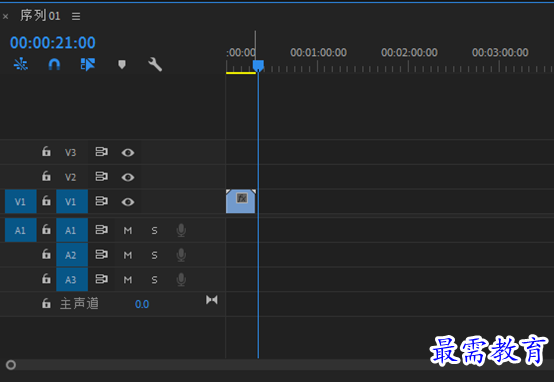Target the V3 track header
554x382 pixels.
click(x=70, y=152)
